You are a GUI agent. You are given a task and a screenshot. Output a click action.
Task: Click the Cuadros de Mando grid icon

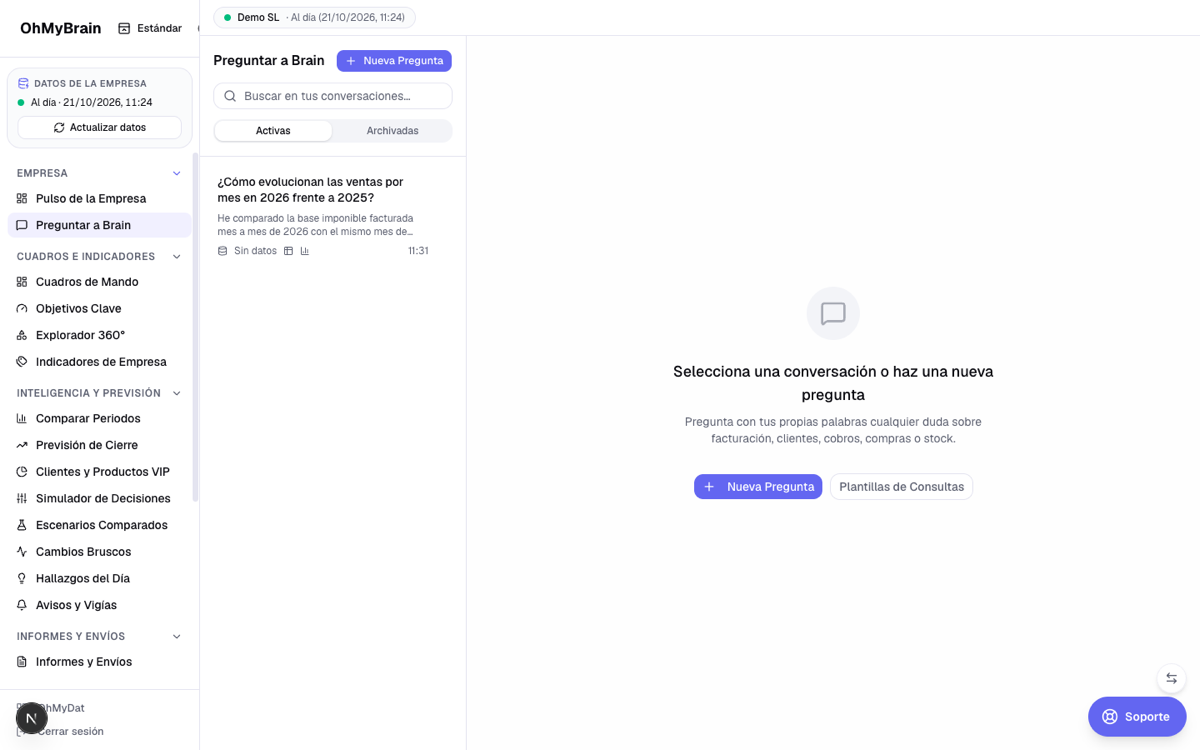(22, 282)
